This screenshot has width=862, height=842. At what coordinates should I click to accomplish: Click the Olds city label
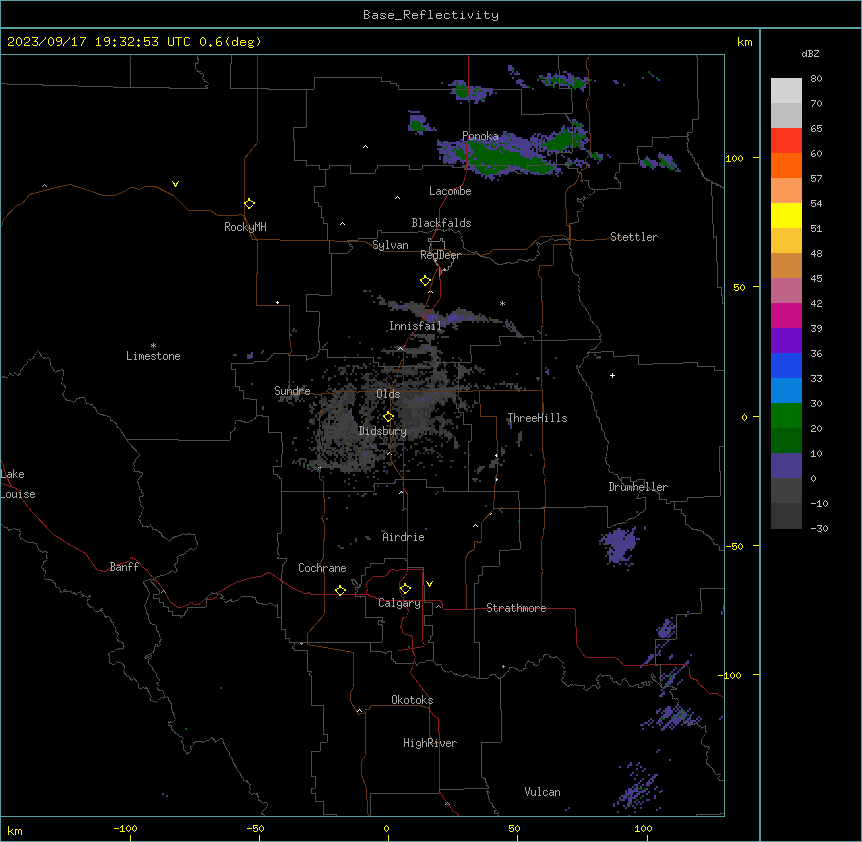tap(388, 394)
